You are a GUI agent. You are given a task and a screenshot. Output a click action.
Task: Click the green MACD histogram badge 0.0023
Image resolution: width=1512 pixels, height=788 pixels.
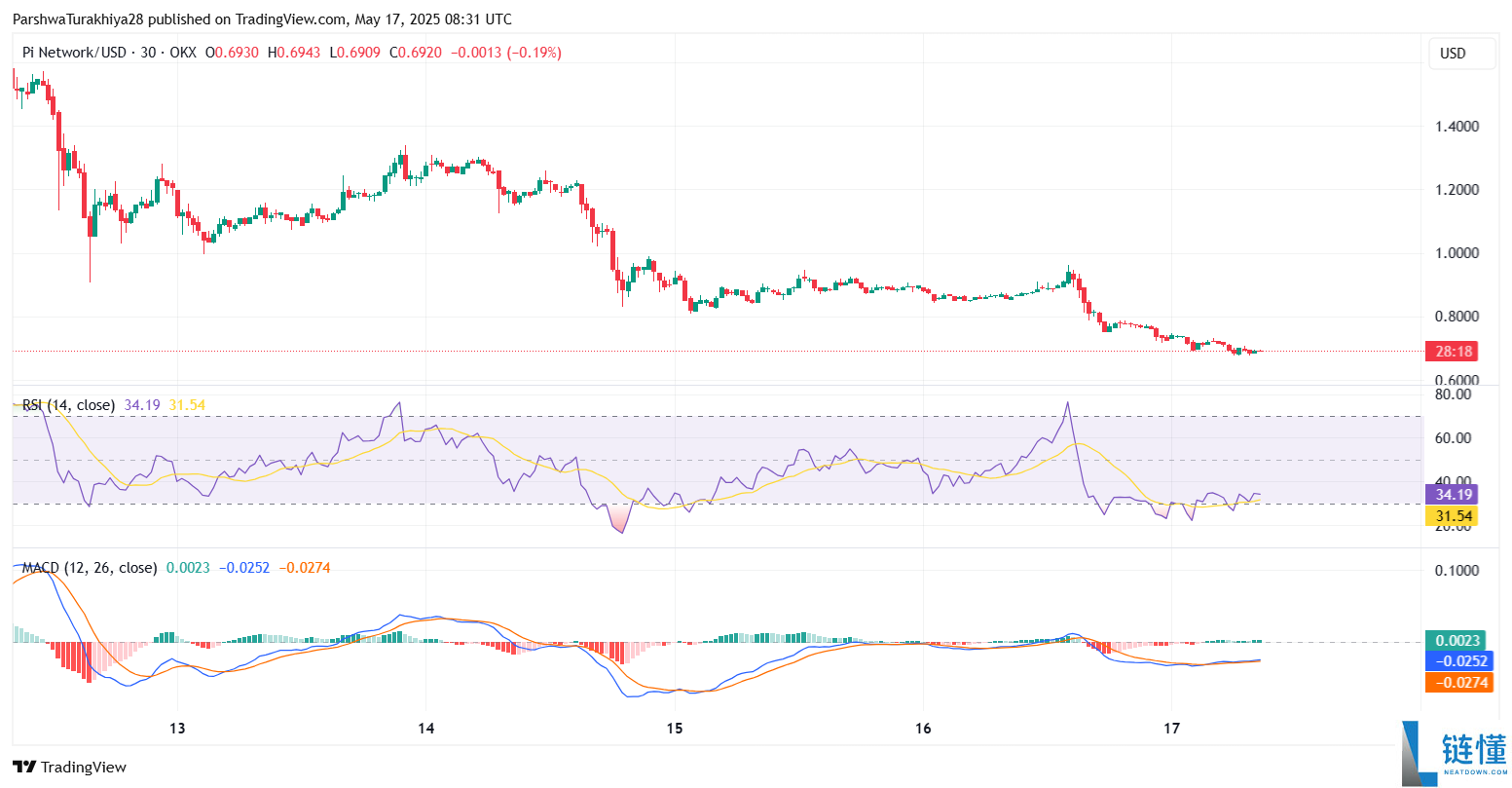1457,640
